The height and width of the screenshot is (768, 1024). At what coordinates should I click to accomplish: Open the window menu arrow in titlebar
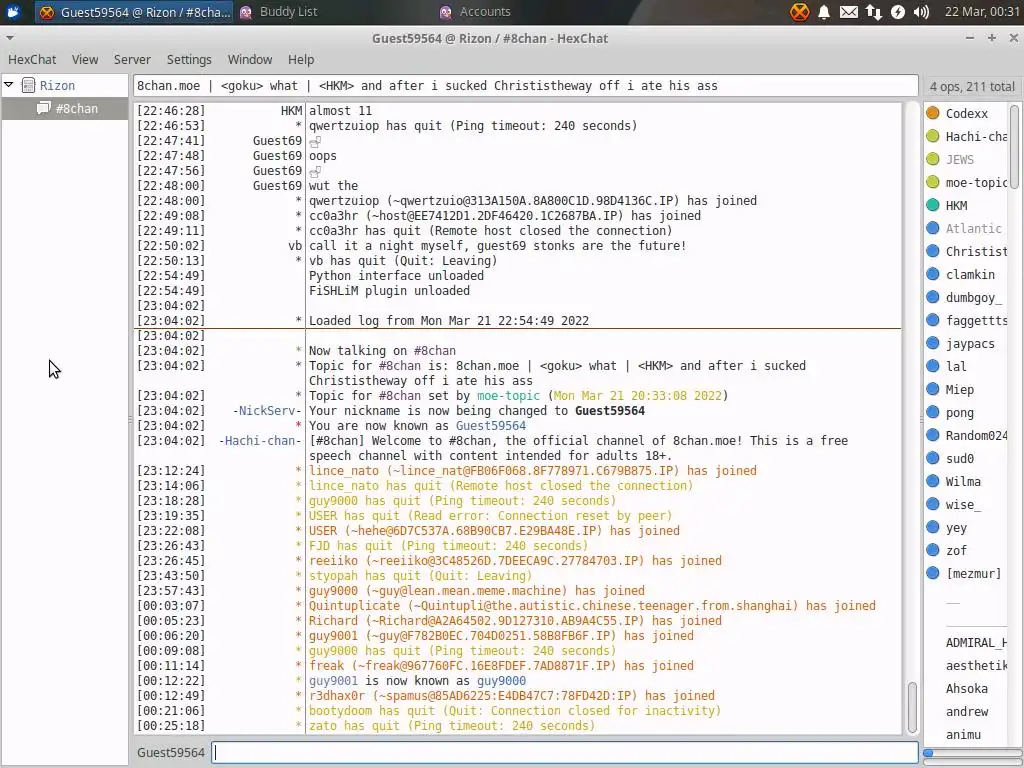coord(9,38)
